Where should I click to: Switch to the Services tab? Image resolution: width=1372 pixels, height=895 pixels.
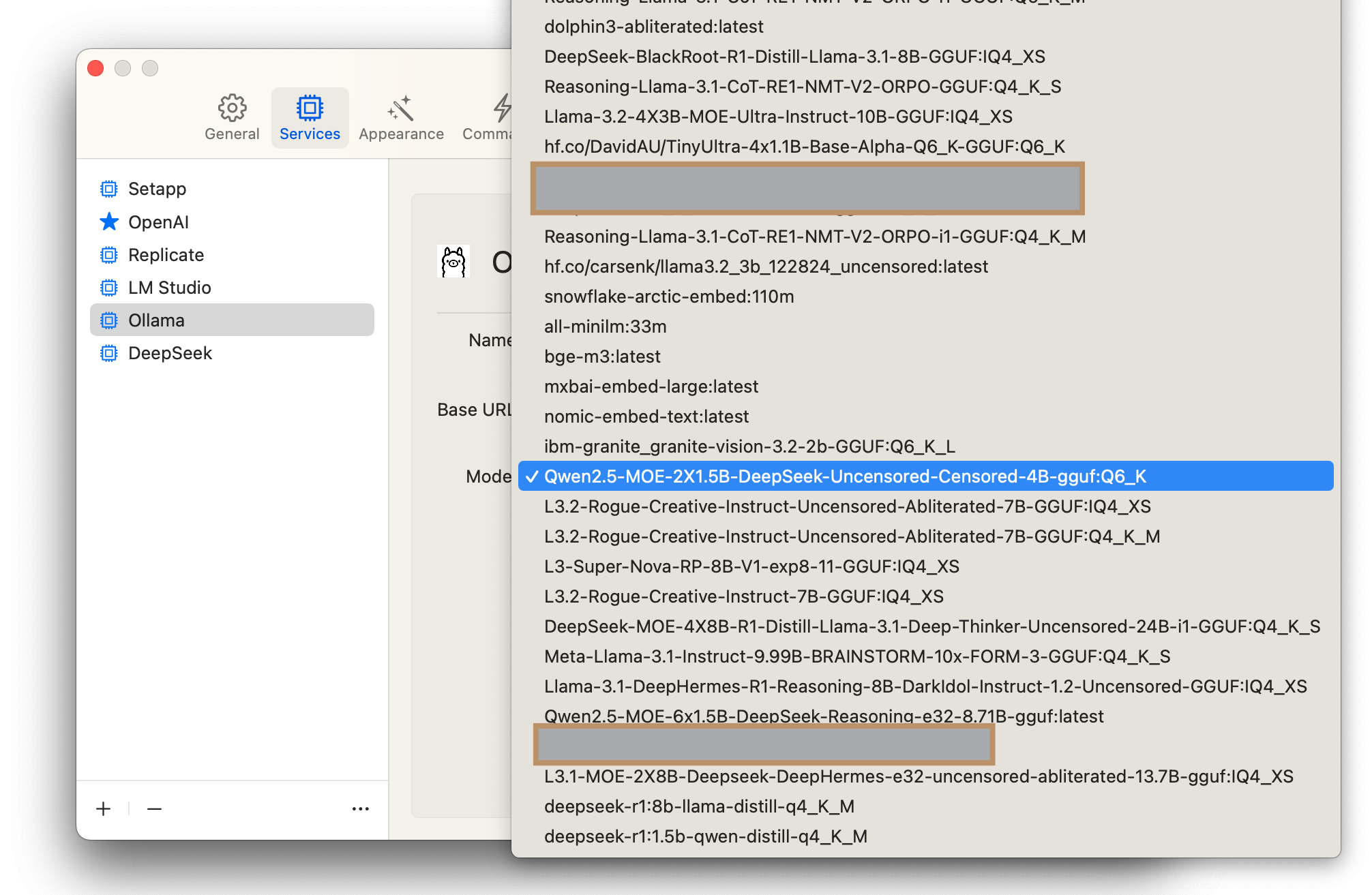tap(310, 117)
